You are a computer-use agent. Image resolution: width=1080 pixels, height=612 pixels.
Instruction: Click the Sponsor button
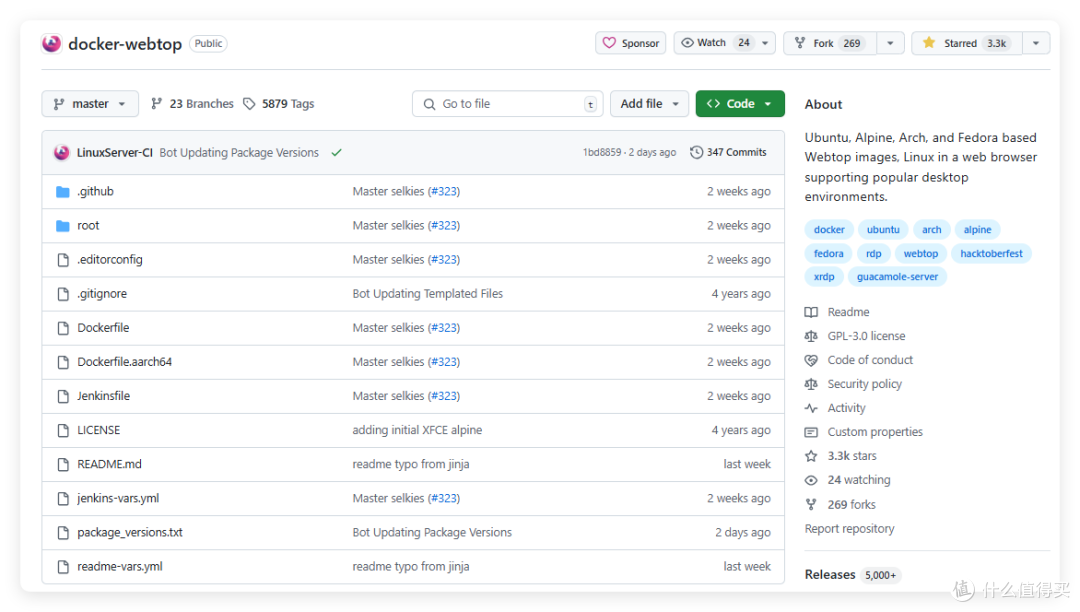(x=630, y=43)
